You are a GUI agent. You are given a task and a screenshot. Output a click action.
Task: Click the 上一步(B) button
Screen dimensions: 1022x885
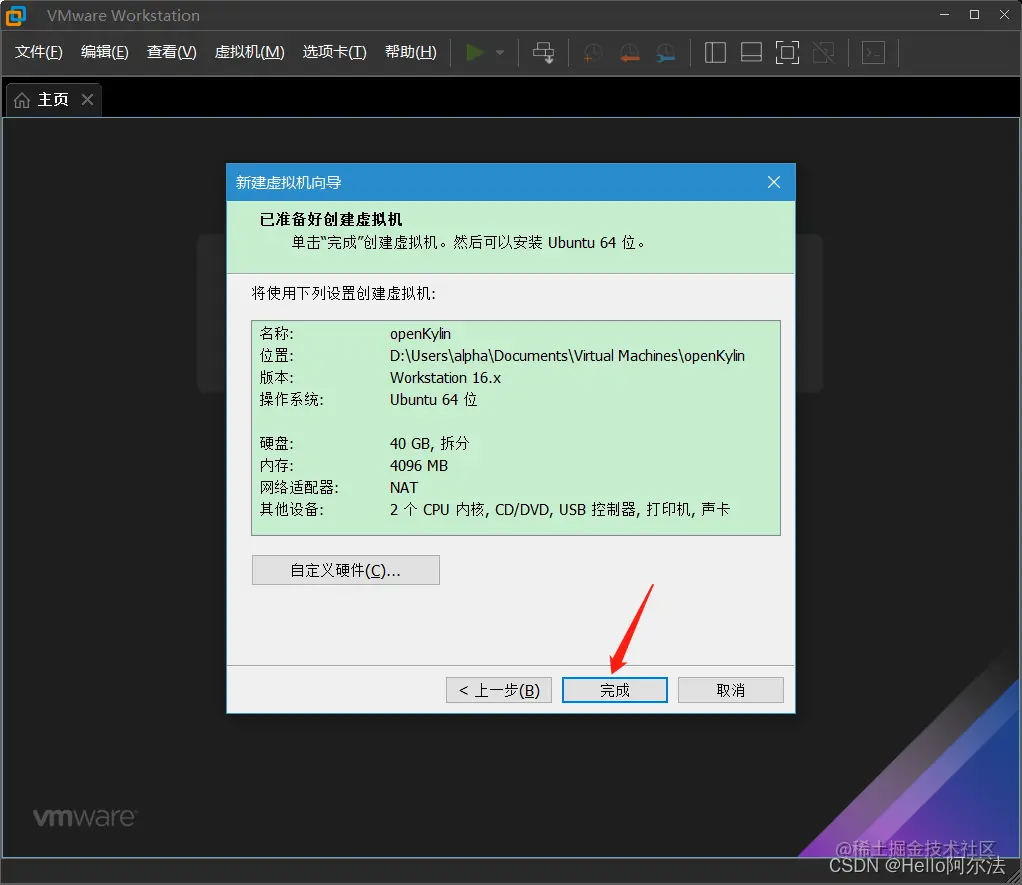click(x=498, y=690)
